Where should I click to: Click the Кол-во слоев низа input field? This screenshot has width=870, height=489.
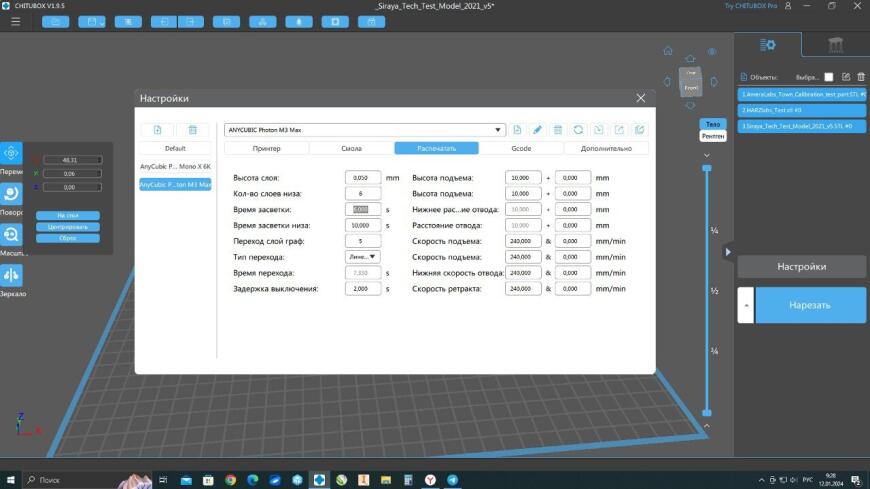pos(363,194)
